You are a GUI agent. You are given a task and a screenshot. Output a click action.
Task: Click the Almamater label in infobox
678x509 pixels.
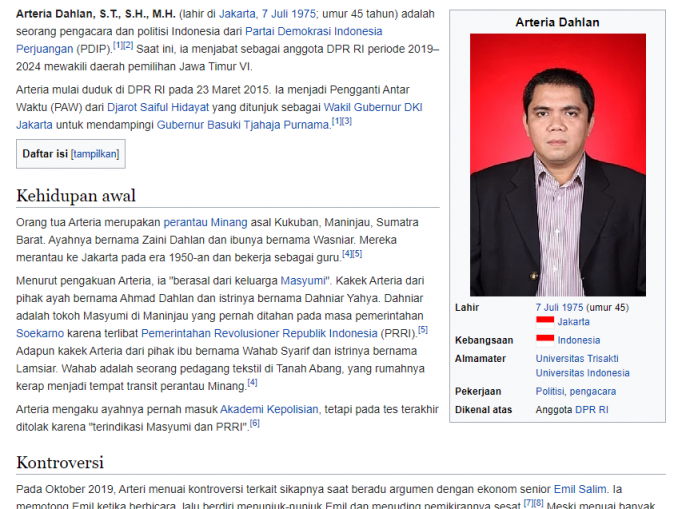(x=480, y=359)
